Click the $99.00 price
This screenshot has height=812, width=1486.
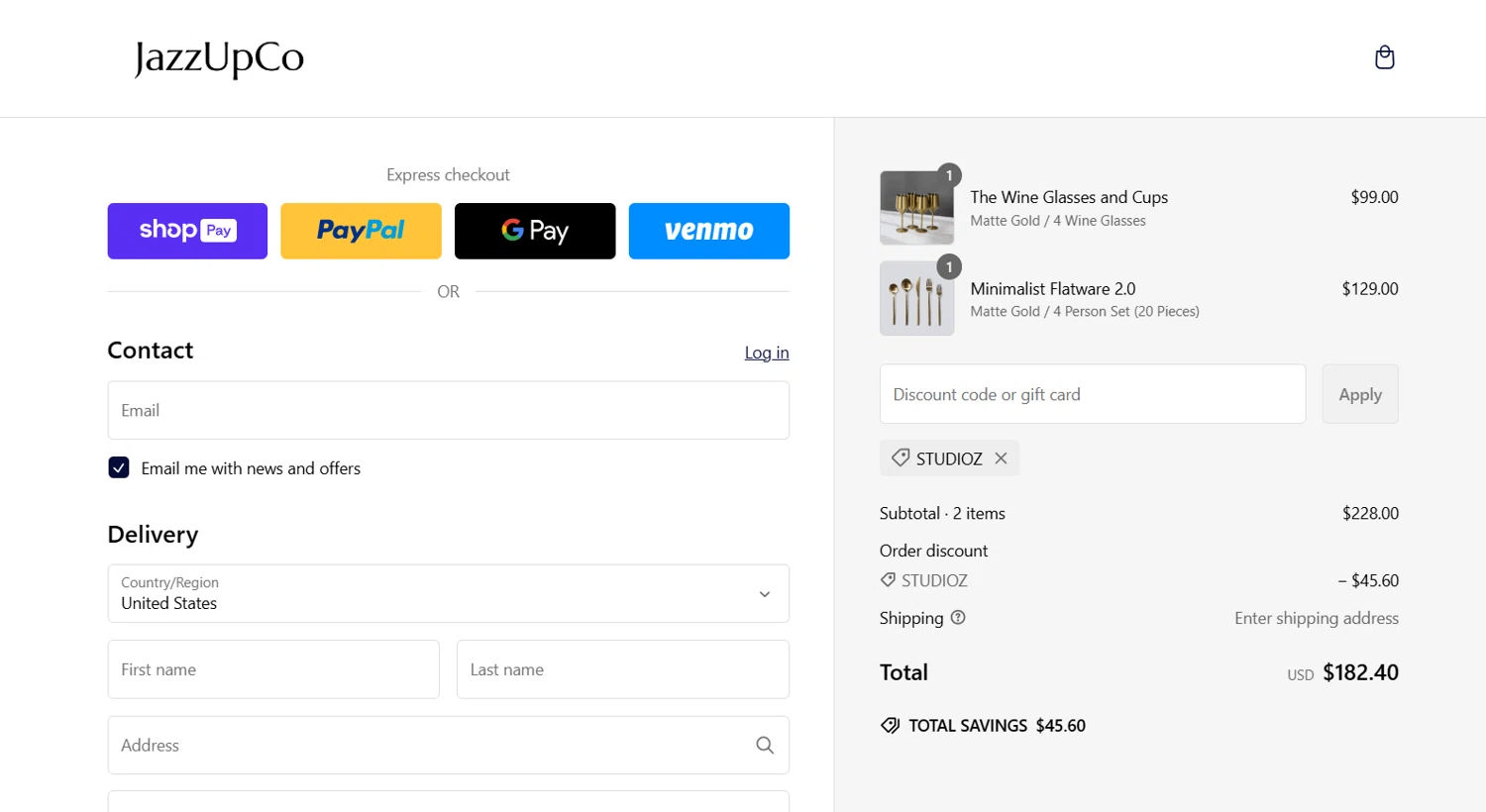(1374, 197)
